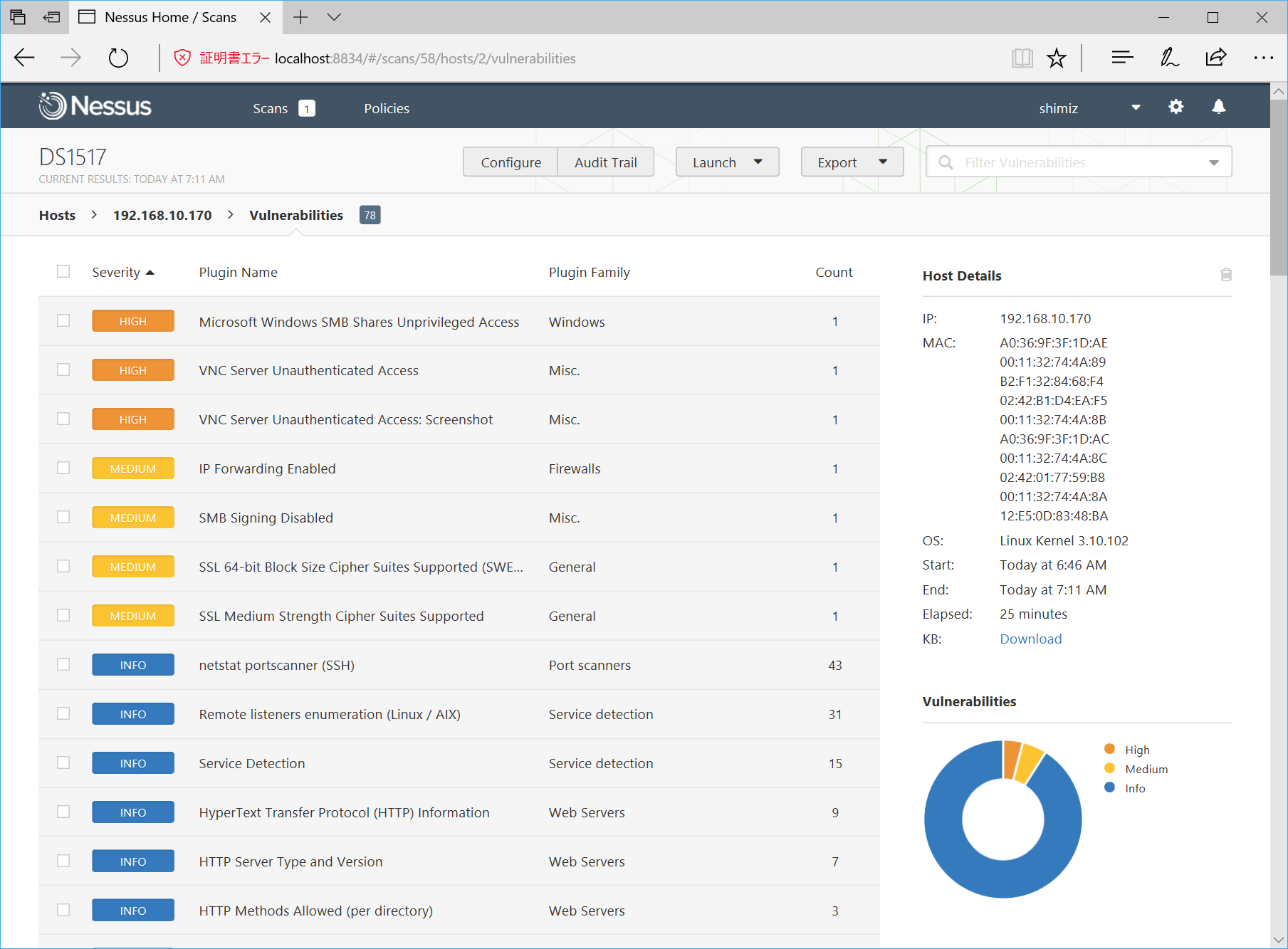Click the certificate error shield icon
1288x949 pixels.
(182, 58)
